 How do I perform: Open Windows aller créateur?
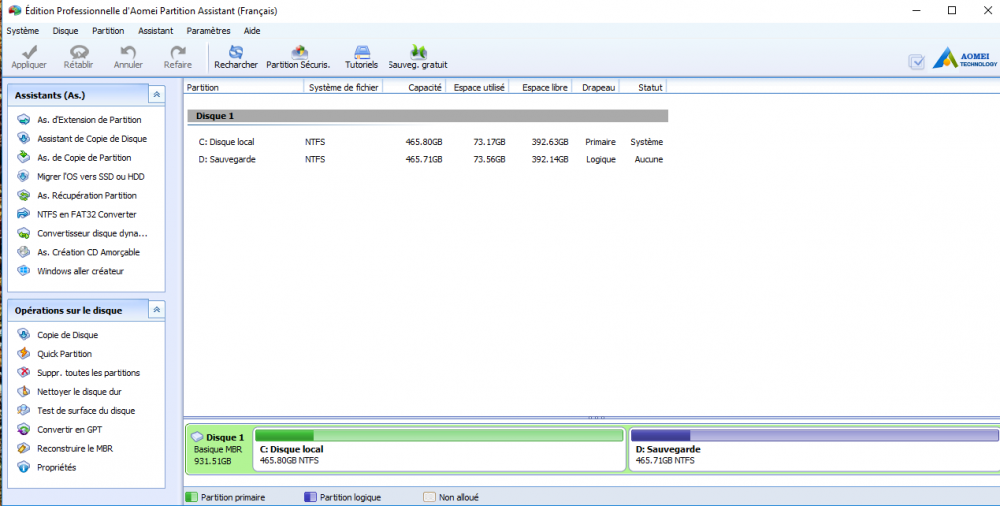tap(80, 271)
